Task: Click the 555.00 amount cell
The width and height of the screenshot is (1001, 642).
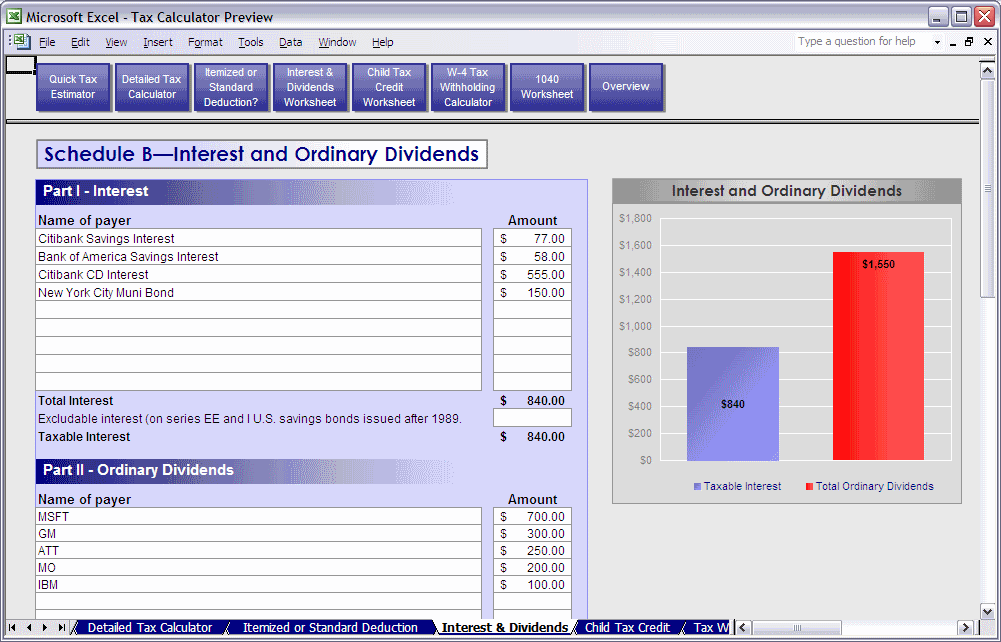Action: tap(532, 274)
